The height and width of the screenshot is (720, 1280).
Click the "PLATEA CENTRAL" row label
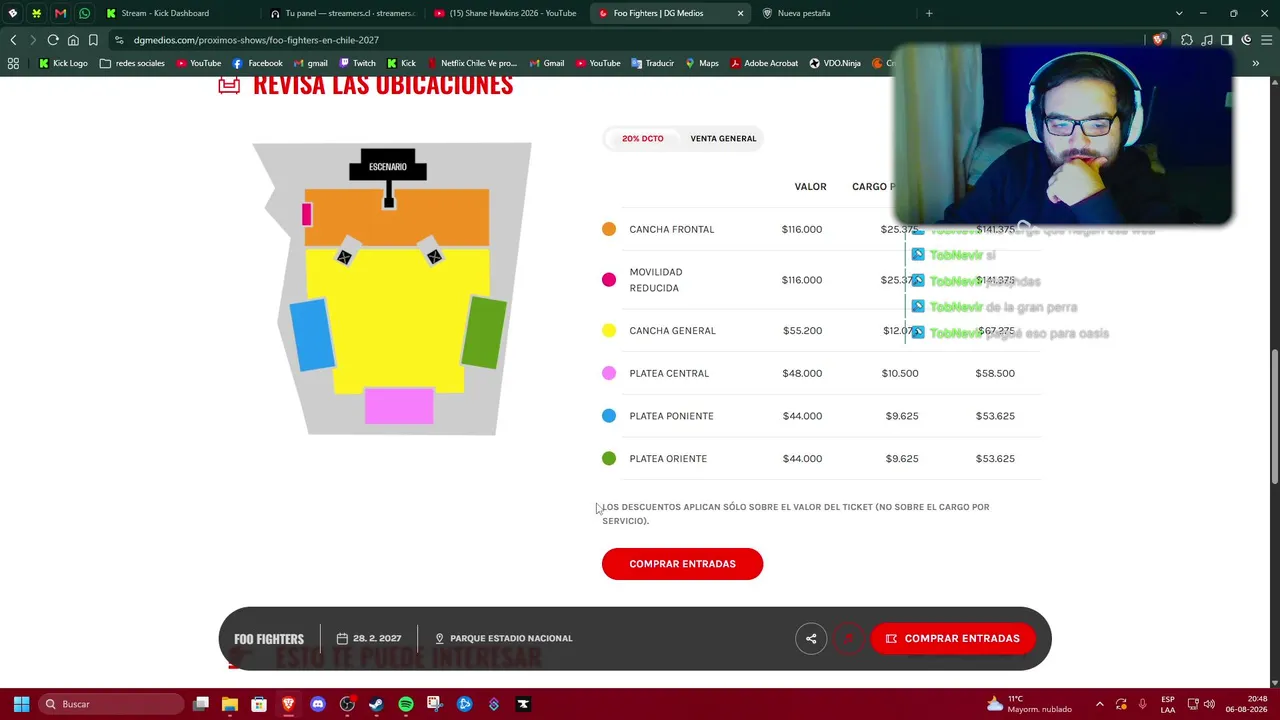point(669,374)
